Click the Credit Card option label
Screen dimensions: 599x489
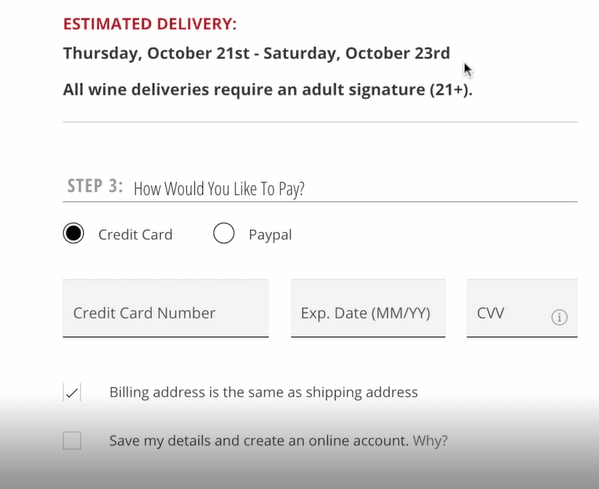pyautogui.click(x=135, y=235)
